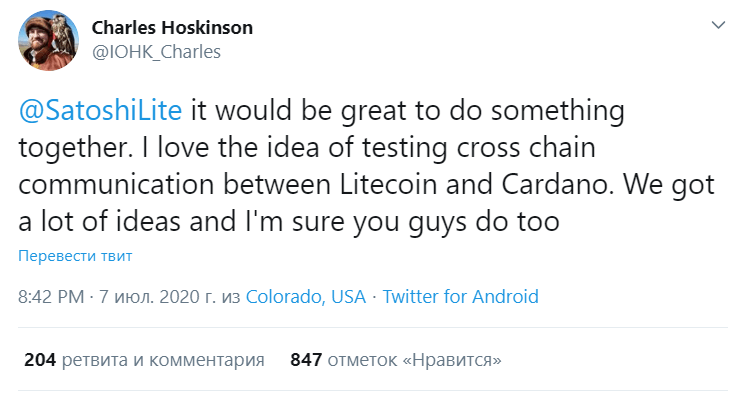This screenshot has width=747, height=396.
Task: Click the tweet's last line about ideas
Action: pos(289,222)
